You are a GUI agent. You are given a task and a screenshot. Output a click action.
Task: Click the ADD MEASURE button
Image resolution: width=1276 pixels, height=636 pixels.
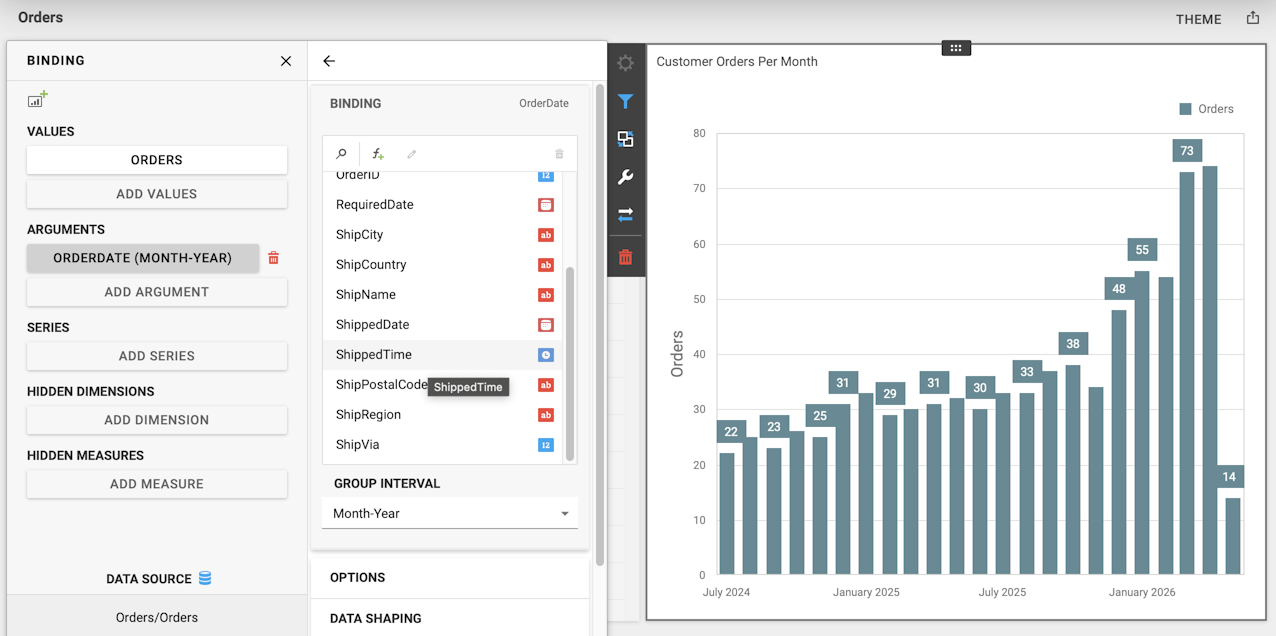156,484
